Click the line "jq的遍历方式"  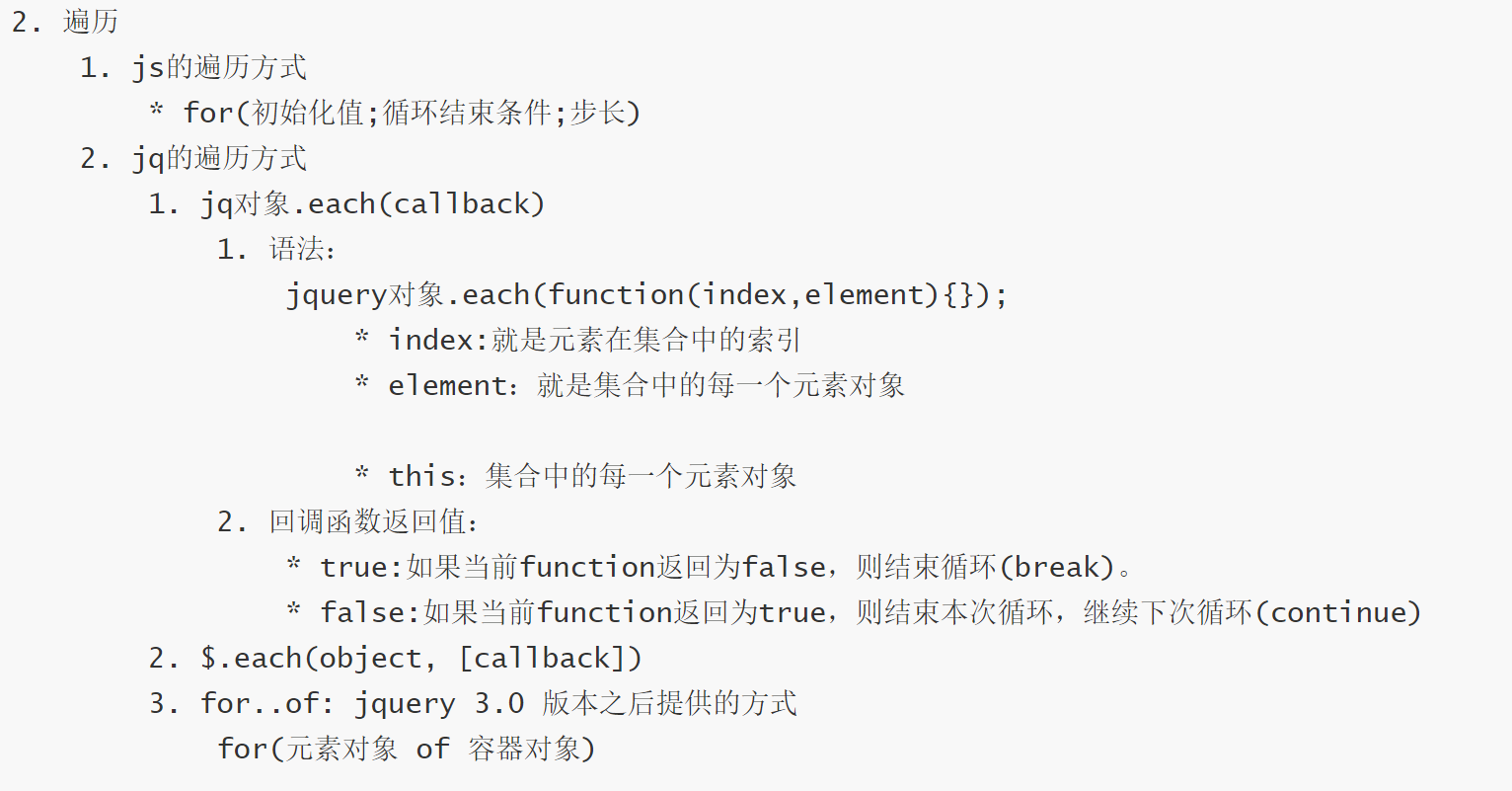tap(219, 158)
